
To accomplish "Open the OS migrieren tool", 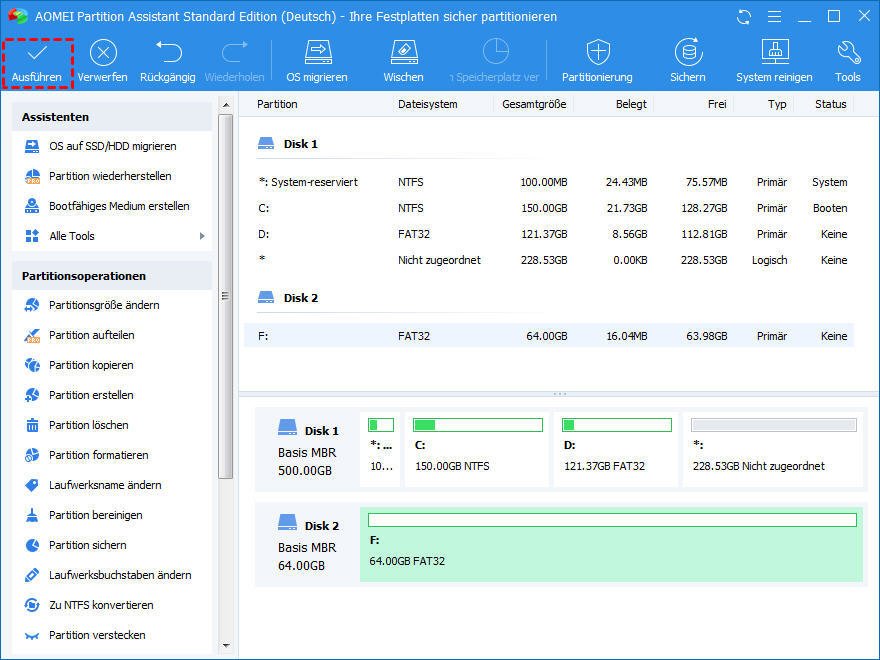I will tap(317, 53).
